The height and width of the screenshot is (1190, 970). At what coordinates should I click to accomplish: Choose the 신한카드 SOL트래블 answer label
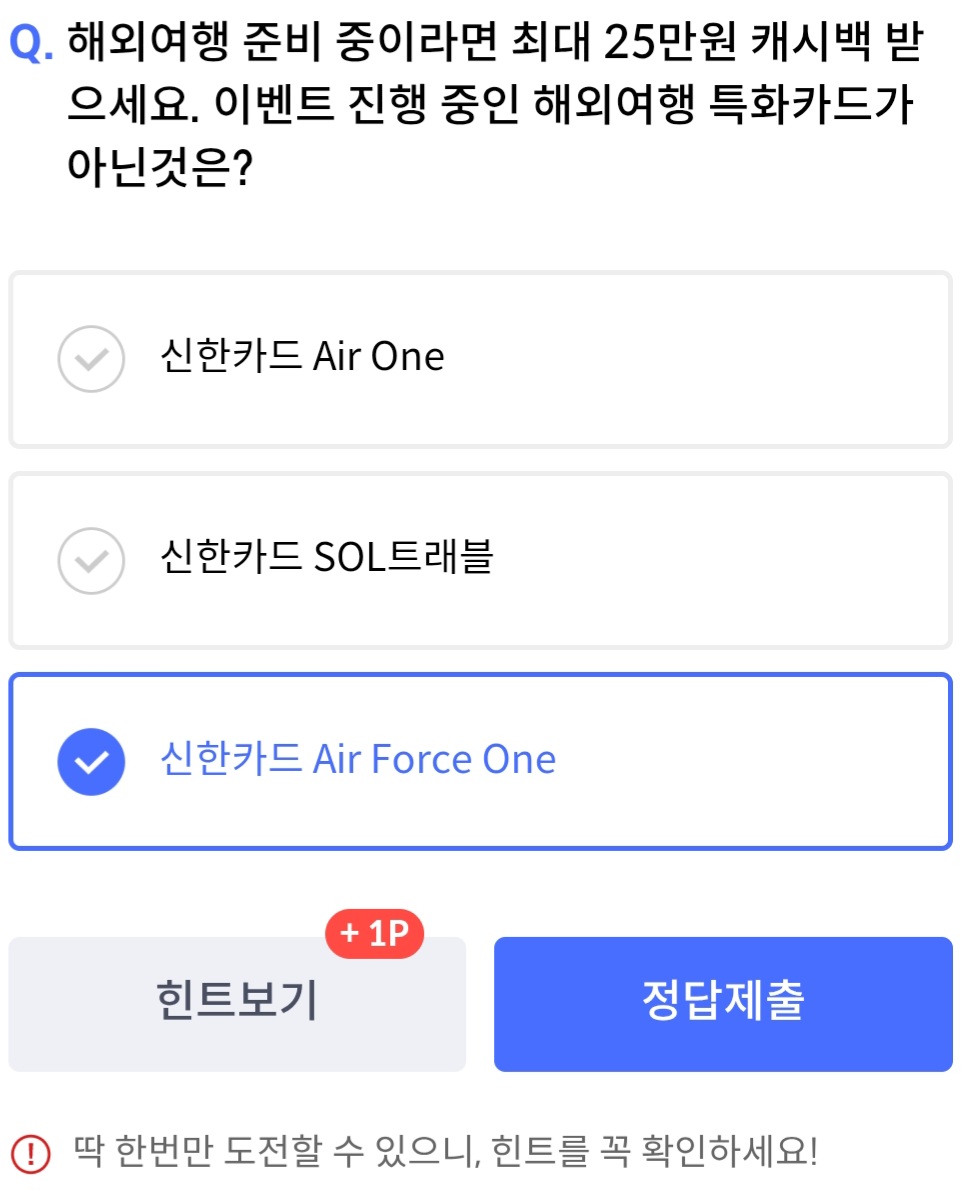pyautogui.click(x=327, y=557)
